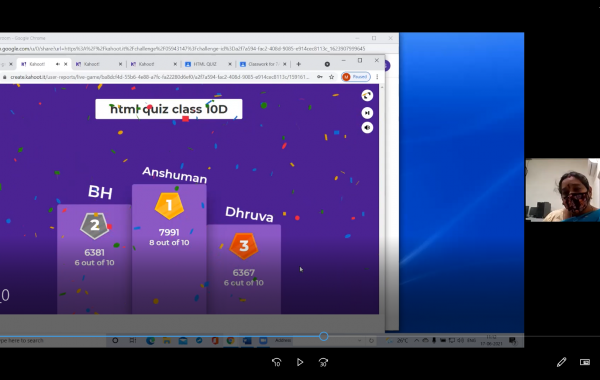Play the video recording

pyautogui.click(x=300, y=362)
